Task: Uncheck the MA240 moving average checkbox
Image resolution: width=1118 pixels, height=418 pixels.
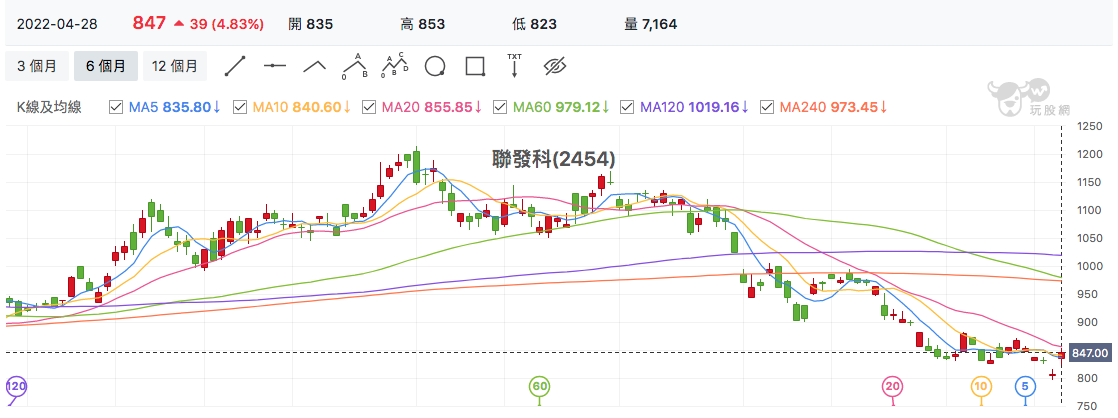Action: tap(767, 107)
